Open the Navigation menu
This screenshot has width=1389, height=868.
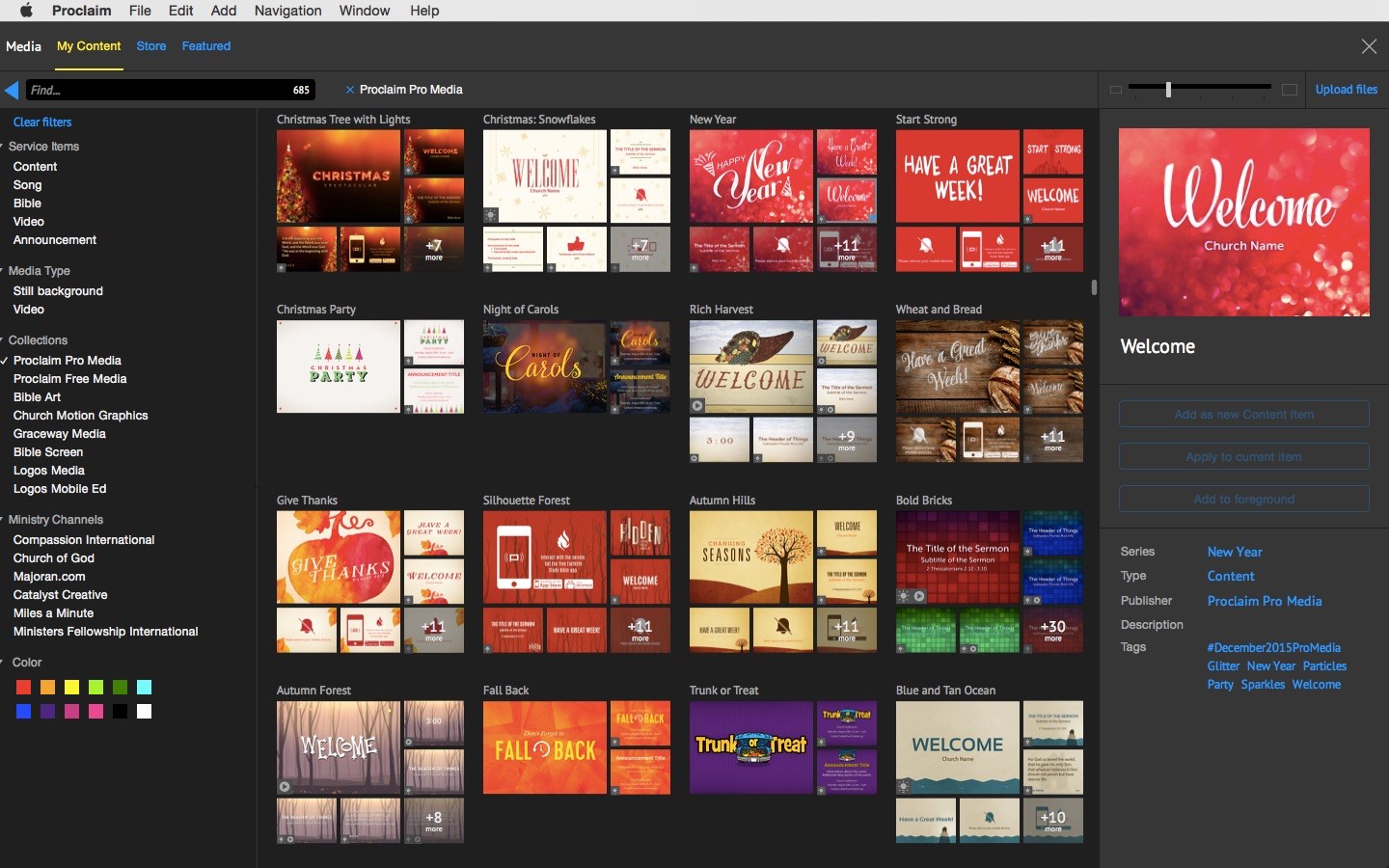[x=287, y=11]
